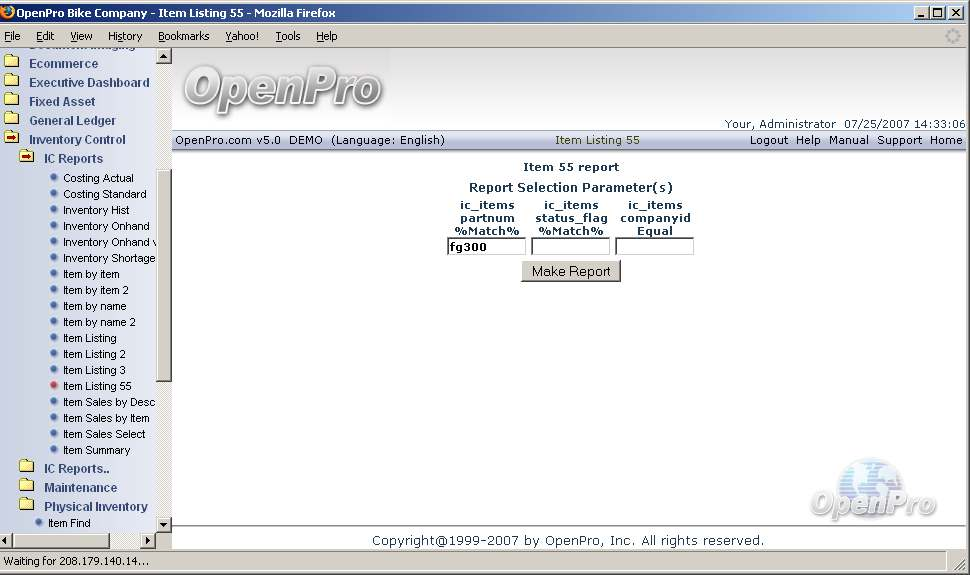The height and width of the screenshot is (575, 970).
Task: Collapse the IC Reports subfolder
Action: coord(27,158)
